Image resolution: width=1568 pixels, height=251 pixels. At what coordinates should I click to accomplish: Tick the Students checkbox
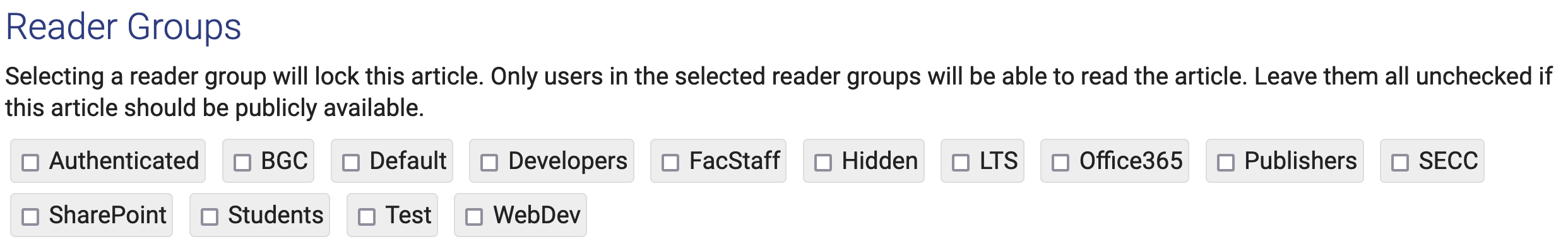pos(210,217)
